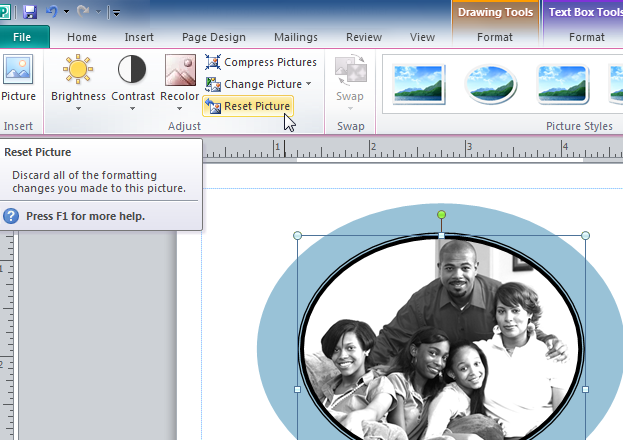
Task: Click the Save icon in quick access toolbar
Action: pyautogui.click(x=30, y=12)
